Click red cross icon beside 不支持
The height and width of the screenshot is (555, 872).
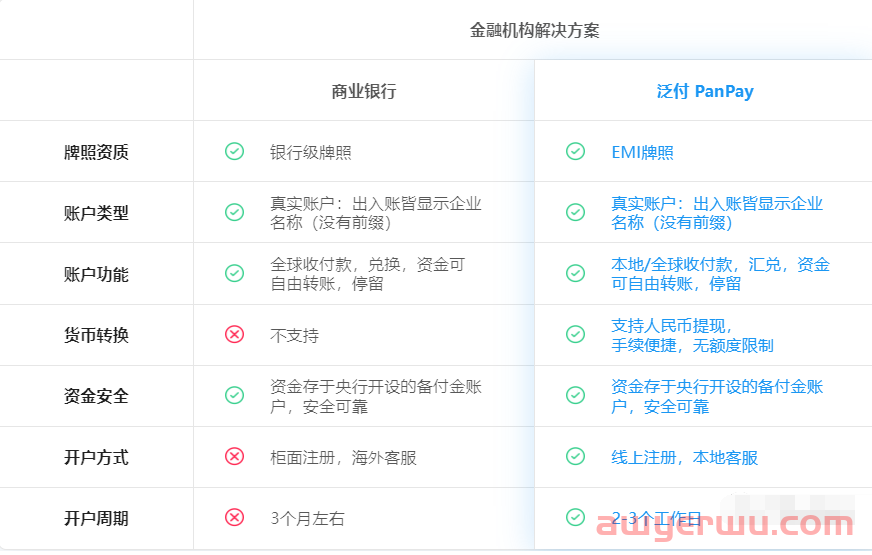click(234, 334)
